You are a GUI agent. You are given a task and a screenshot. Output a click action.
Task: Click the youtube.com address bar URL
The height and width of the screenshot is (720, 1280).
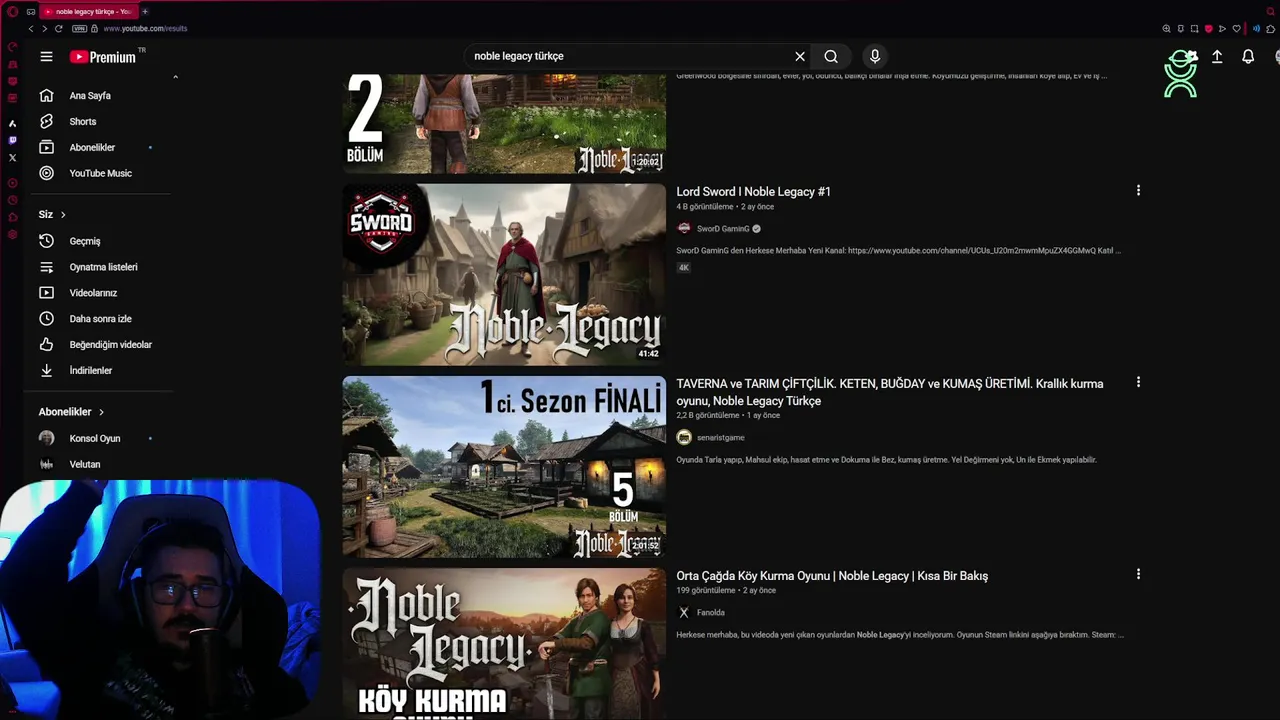[x=145, y=29]
